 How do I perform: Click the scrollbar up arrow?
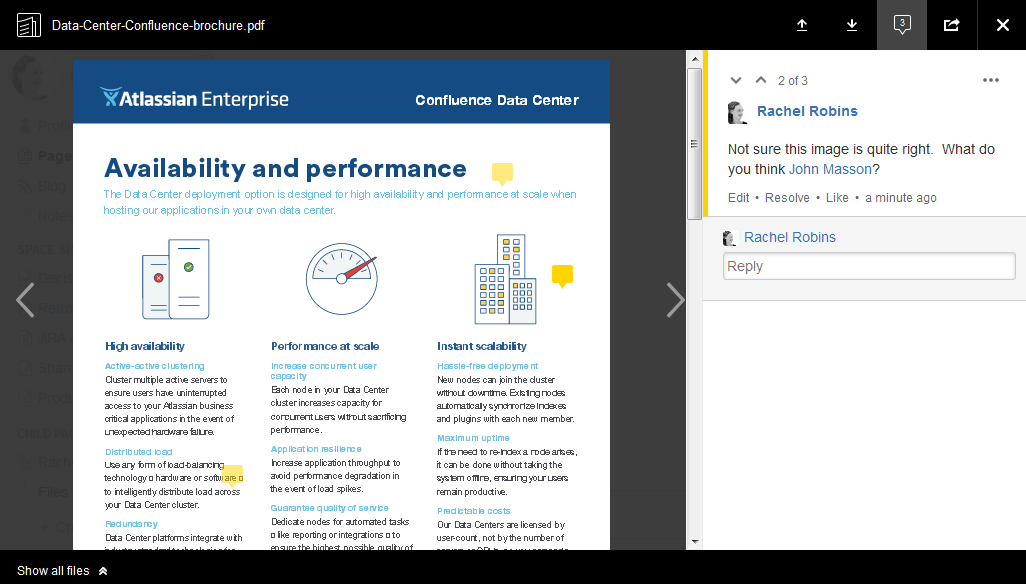pyautogui.click(x=694, y=60)
